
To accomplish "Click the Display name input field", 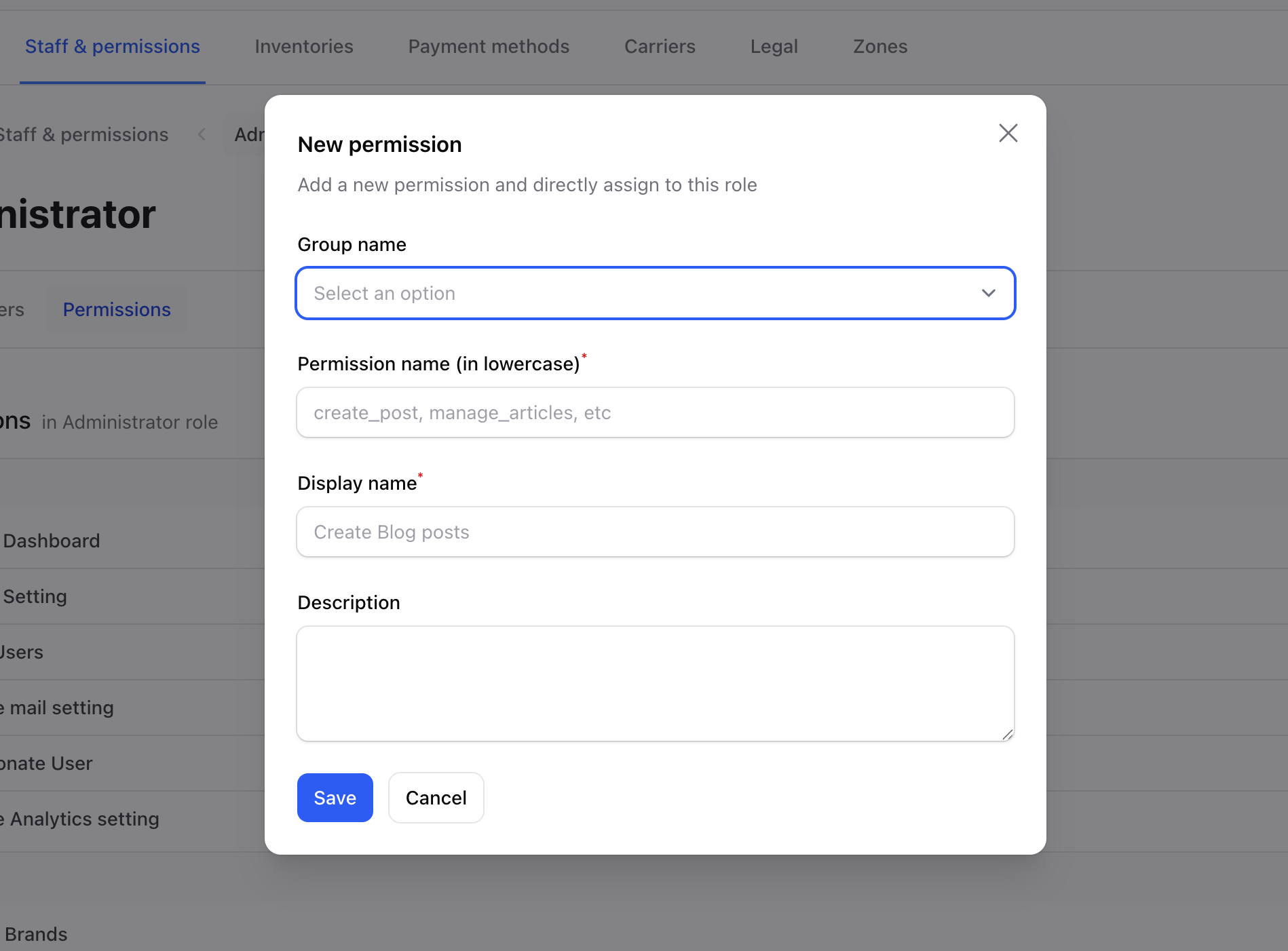I will [655, 532].
